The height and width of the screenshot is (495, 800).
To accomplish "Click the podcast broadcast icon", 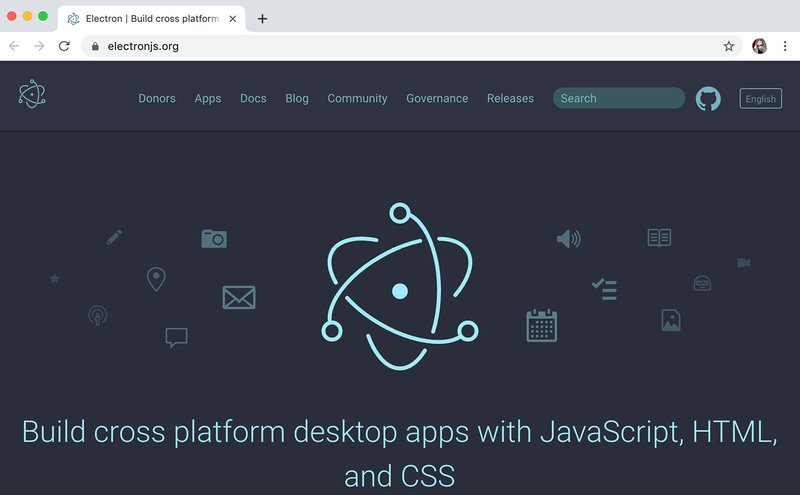I will pos(97,315).
